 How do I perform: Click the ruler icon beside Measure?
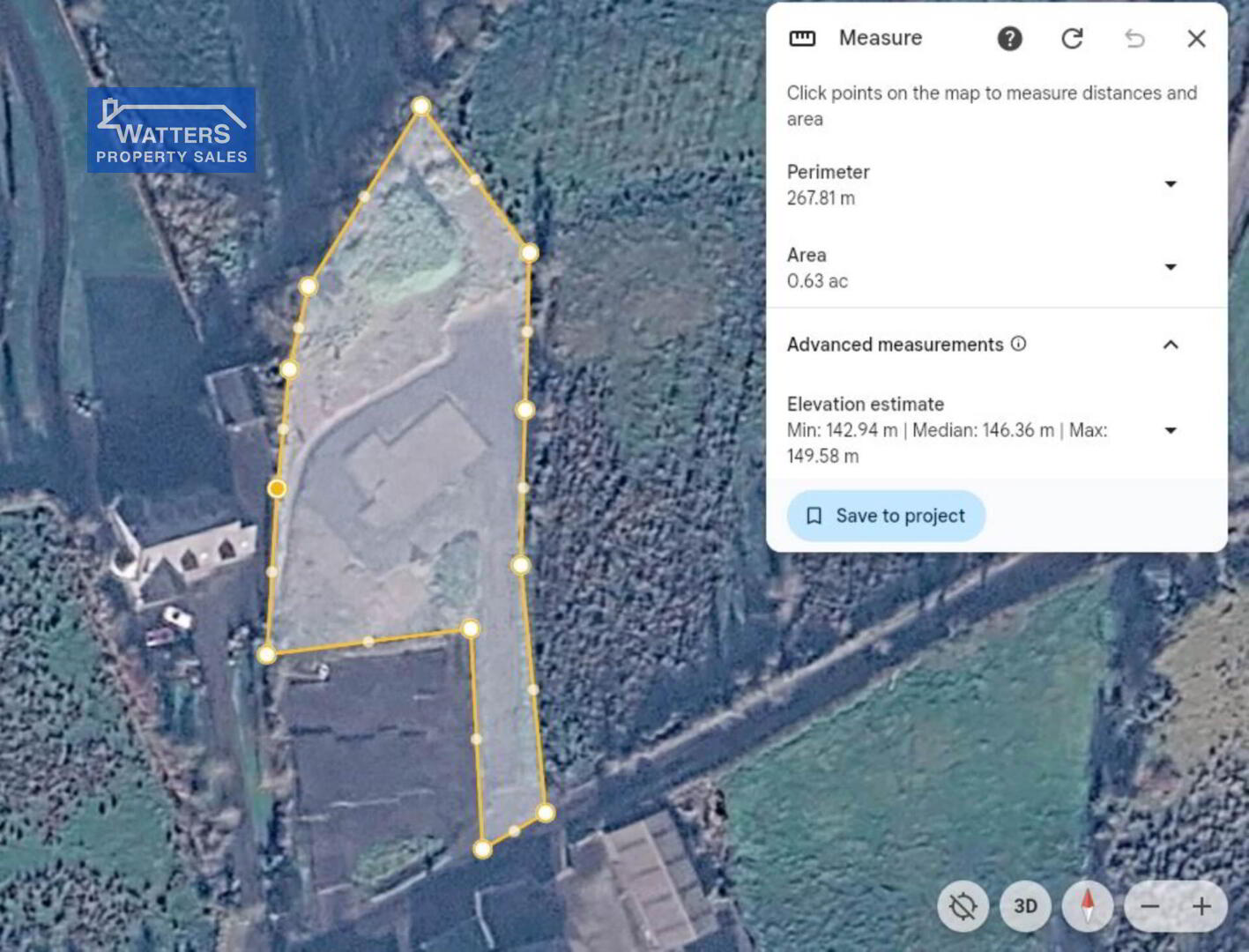802,39
